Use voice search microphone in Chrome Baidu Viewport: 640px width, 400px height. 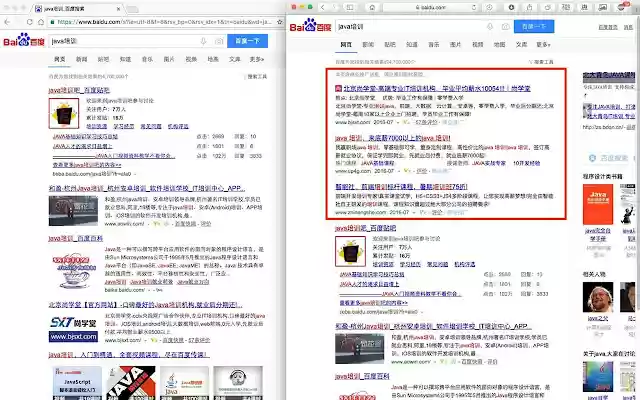(x=203, y=41)
